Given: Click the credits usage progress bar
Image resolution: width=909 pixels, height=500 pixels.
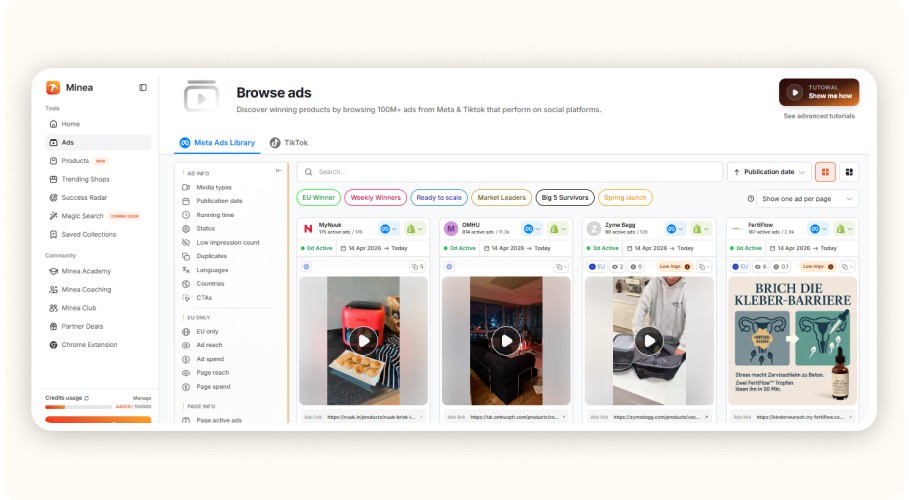Looking at the screenshot, I should coord(79,407).
